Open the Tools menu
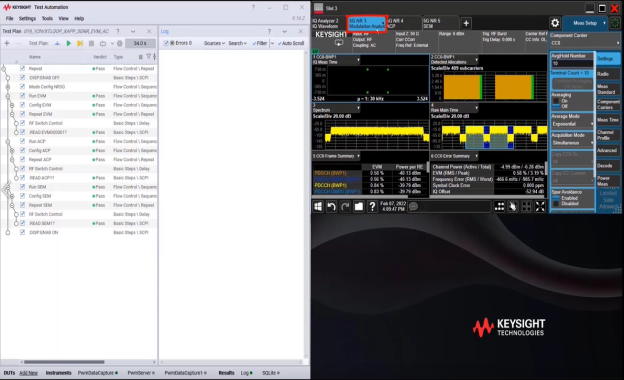The height and width of the screenshot is (380, 624). (47, 18)
